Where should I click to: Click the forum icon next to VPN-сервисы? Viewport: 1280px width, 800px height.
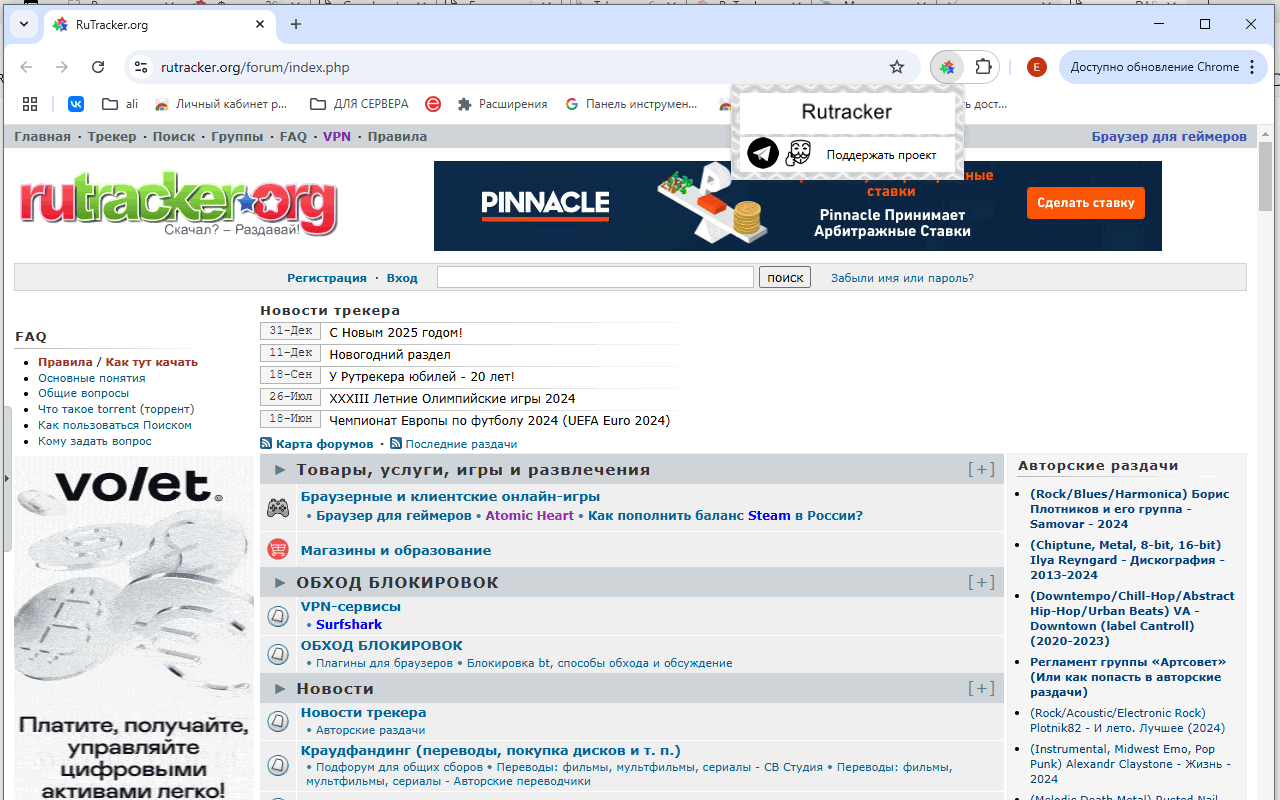click(x=278, y=615)
